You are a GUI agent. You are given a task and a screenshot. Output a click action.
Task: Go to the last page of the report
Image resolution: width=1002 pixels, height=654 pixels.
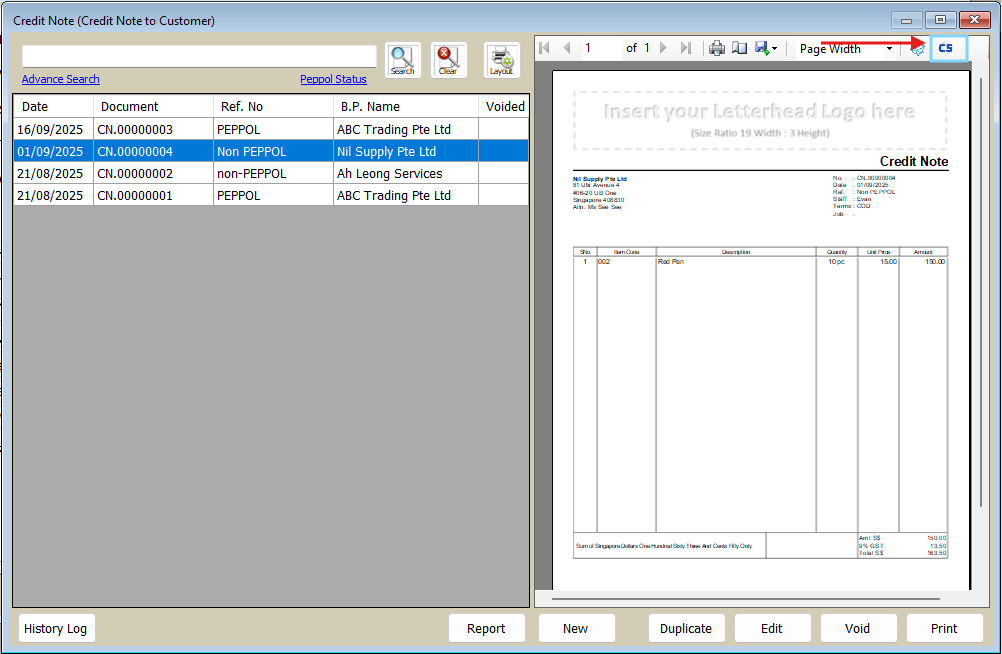click(x=686, y=48)
